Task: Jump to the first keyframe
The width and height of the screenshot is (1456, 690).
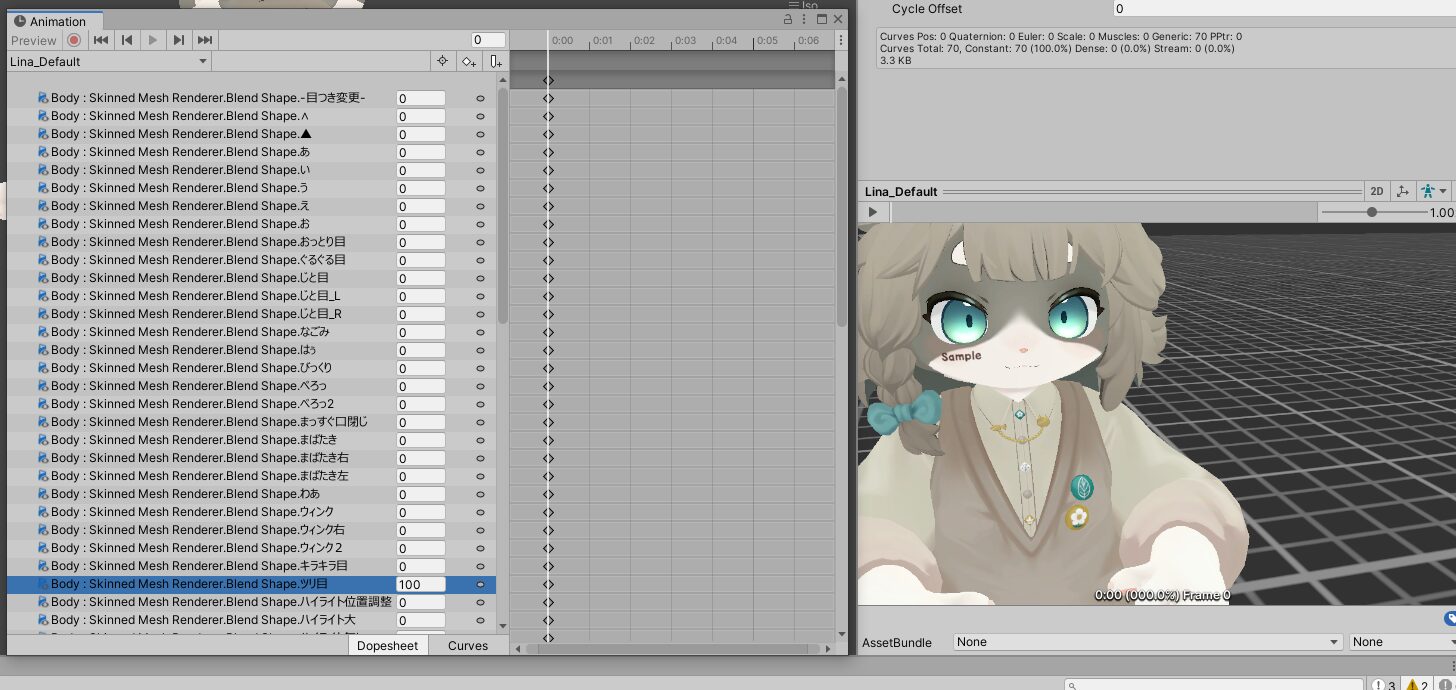Action: [x=100, y=40]
